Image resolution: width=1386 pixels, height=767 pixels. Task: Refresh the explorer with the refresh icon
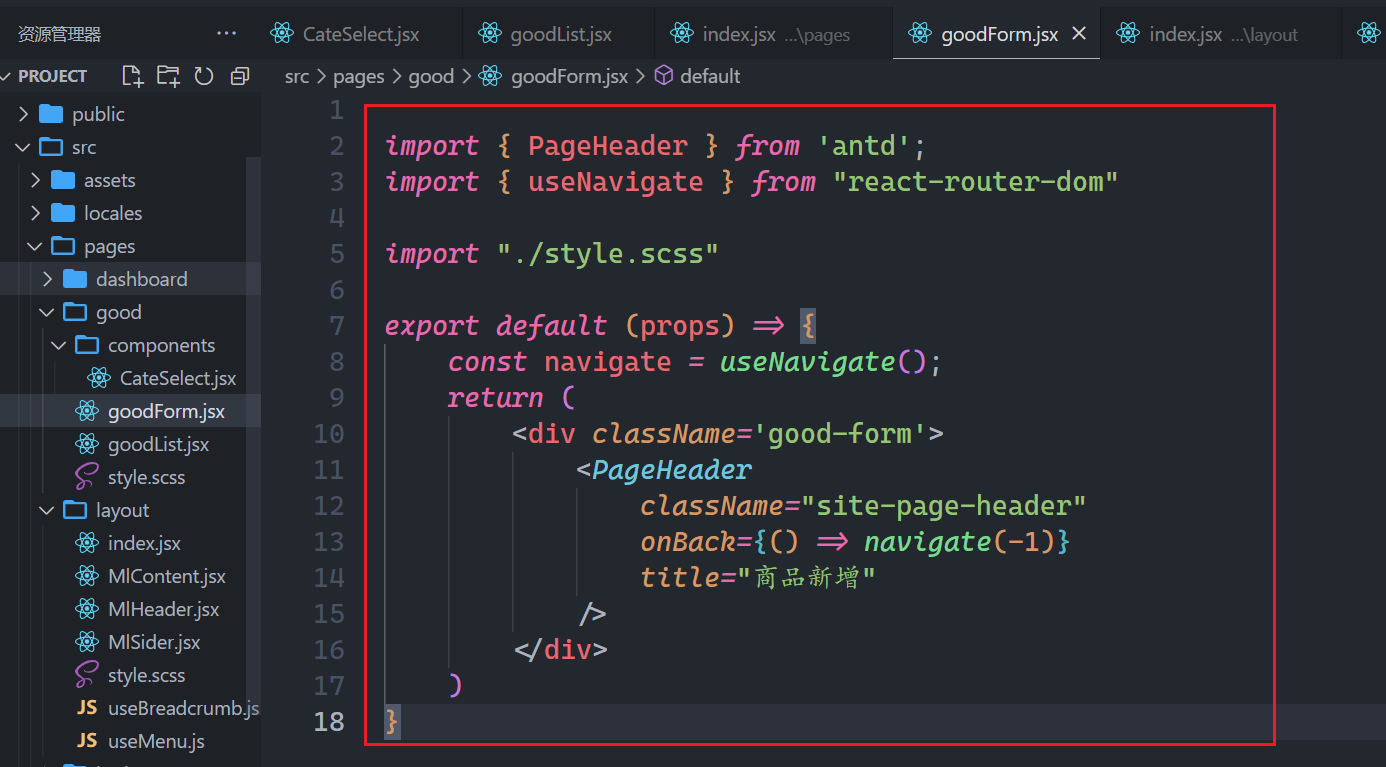[204, 76]
